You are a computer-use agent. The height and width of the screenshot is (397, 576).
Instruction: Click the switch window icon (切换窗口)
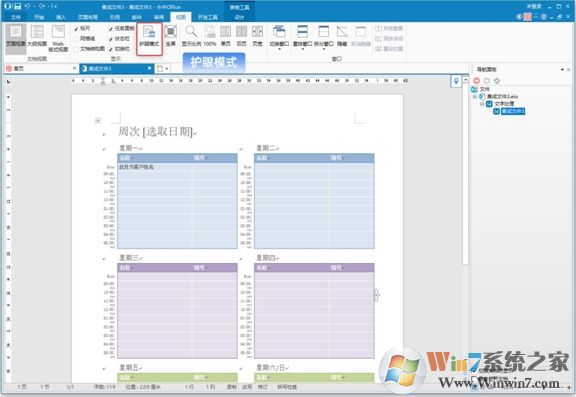[279, 32]
